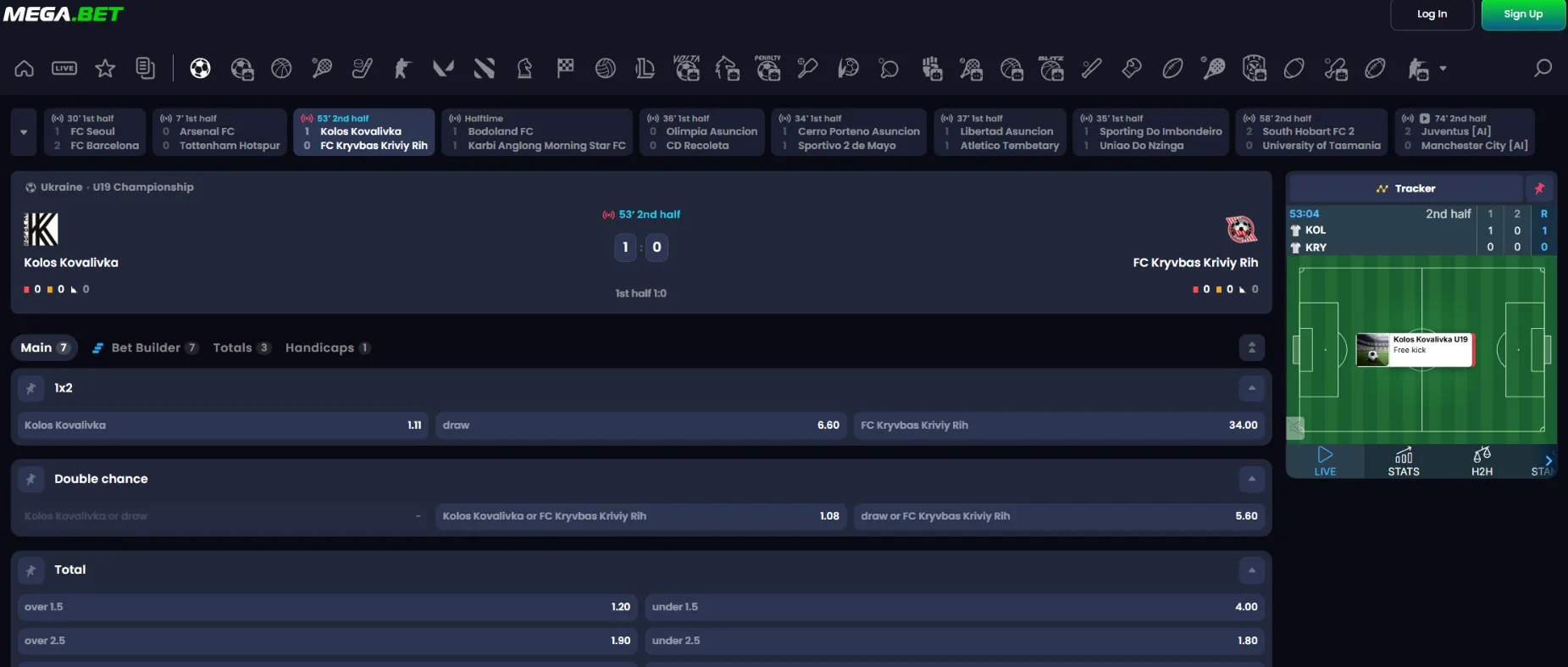Select the Valorant logo icon
Viewport: 1568px width, 667px height.
[443, 69]
